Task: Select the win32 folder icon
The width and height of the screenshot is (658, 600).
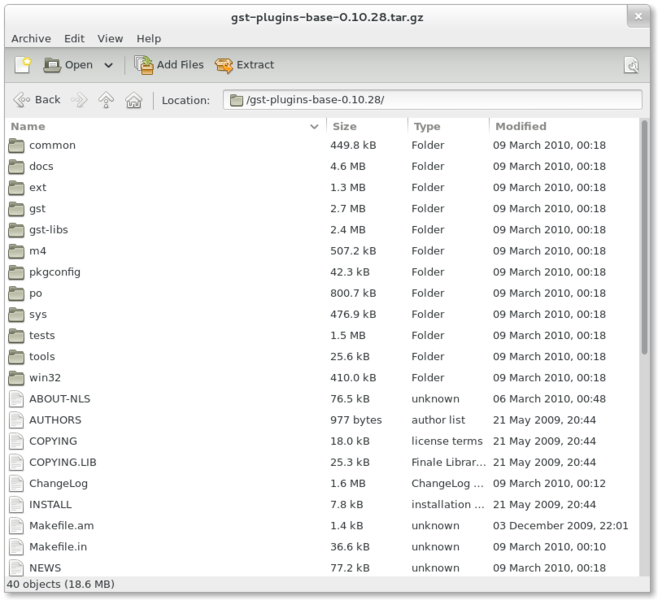Action: coord(16,378)
